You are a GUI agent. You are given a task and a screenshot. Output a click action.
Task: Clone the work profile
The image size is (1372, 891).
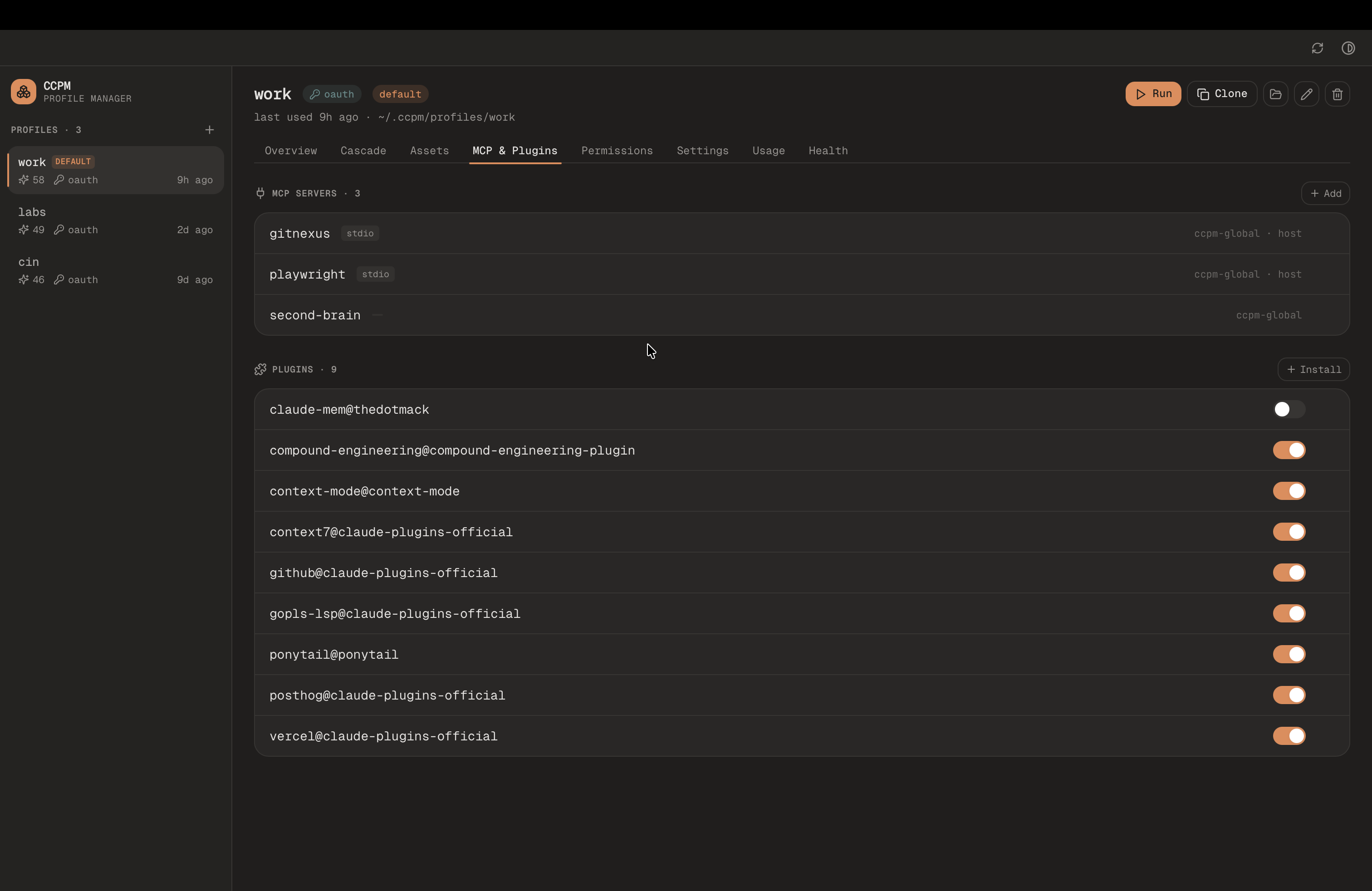click(1222, 94)
